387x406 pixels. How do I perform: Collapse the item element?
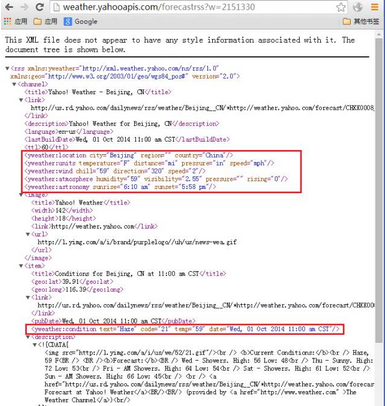21,266
